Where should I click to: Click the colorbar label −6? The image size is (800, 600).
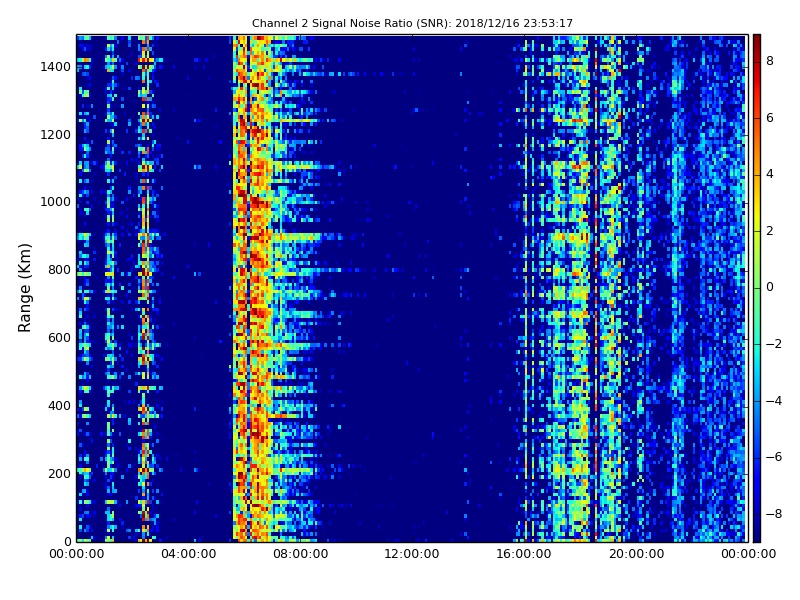pos(774,457)
